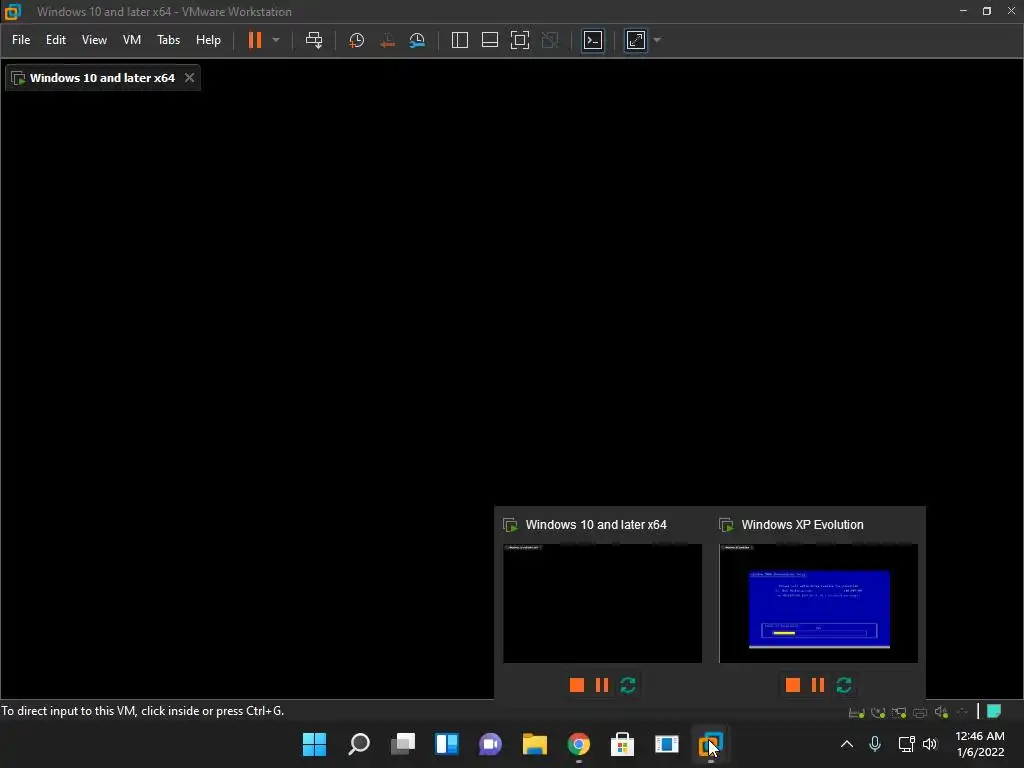The height and width of the screenshot is (768, 1024).
Task: Open the power options dropdown arrow
Action: click(276, 40)
